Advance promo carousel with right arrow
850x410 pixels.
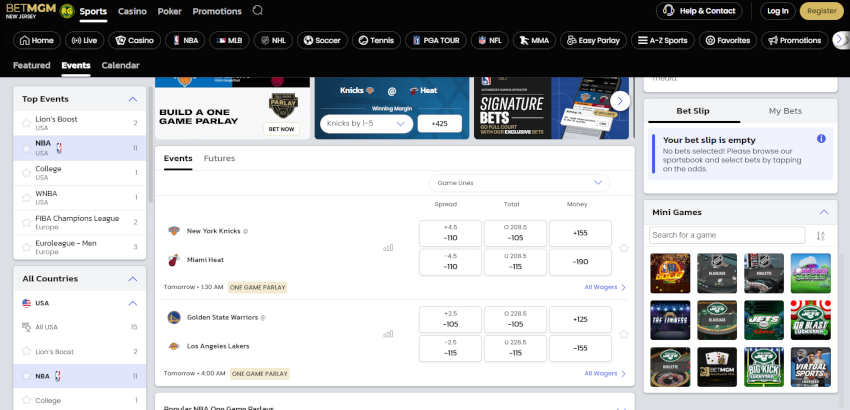pyautogui.click(x=620, y=100)
